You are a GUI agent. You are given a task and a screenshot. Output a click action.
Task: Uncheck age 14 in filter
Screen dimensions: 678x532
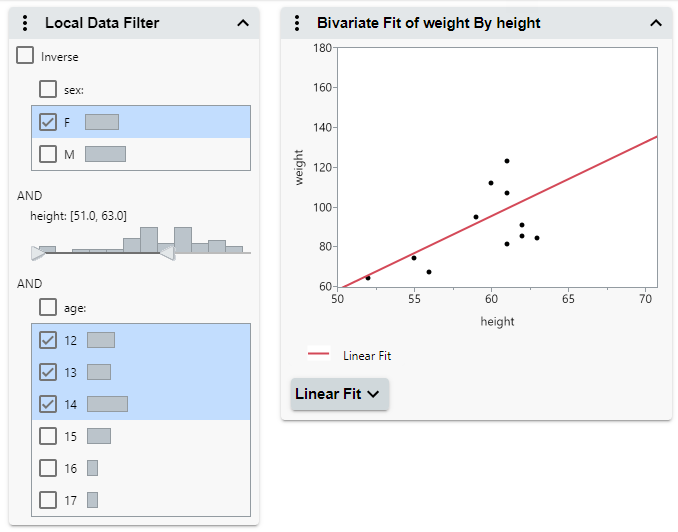coord(48,404)
